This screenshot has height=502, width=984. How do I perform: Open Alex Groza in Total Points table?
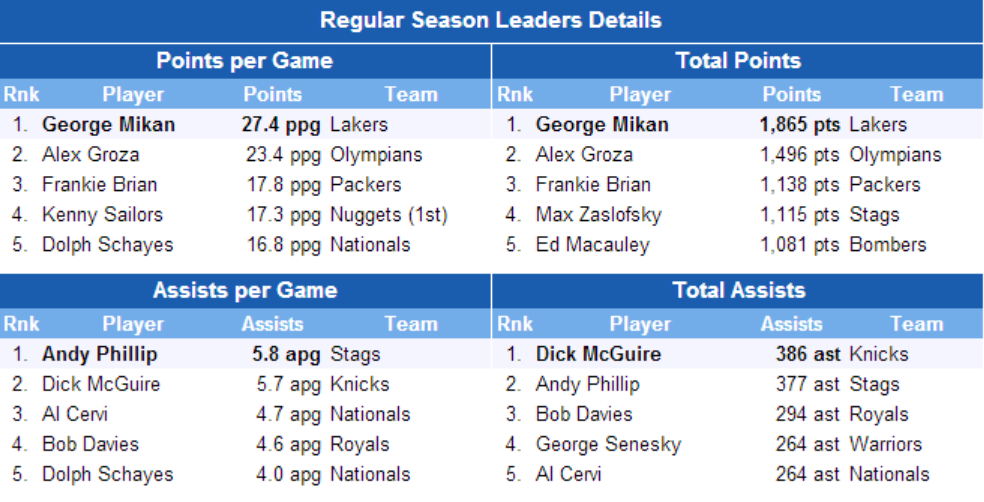[x=584, y=155]
